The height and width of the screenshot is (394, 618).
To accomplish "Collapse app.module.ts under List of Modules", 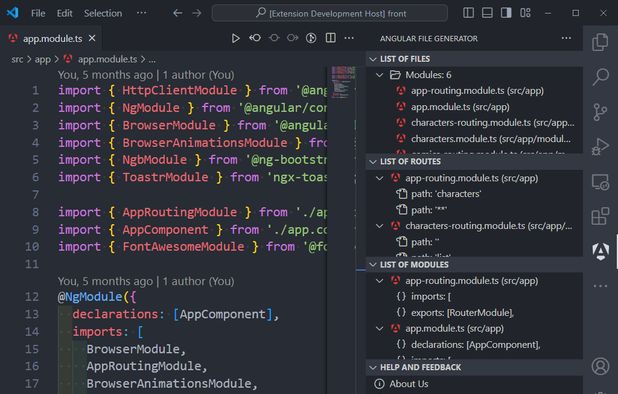I will tap(380, 329).
